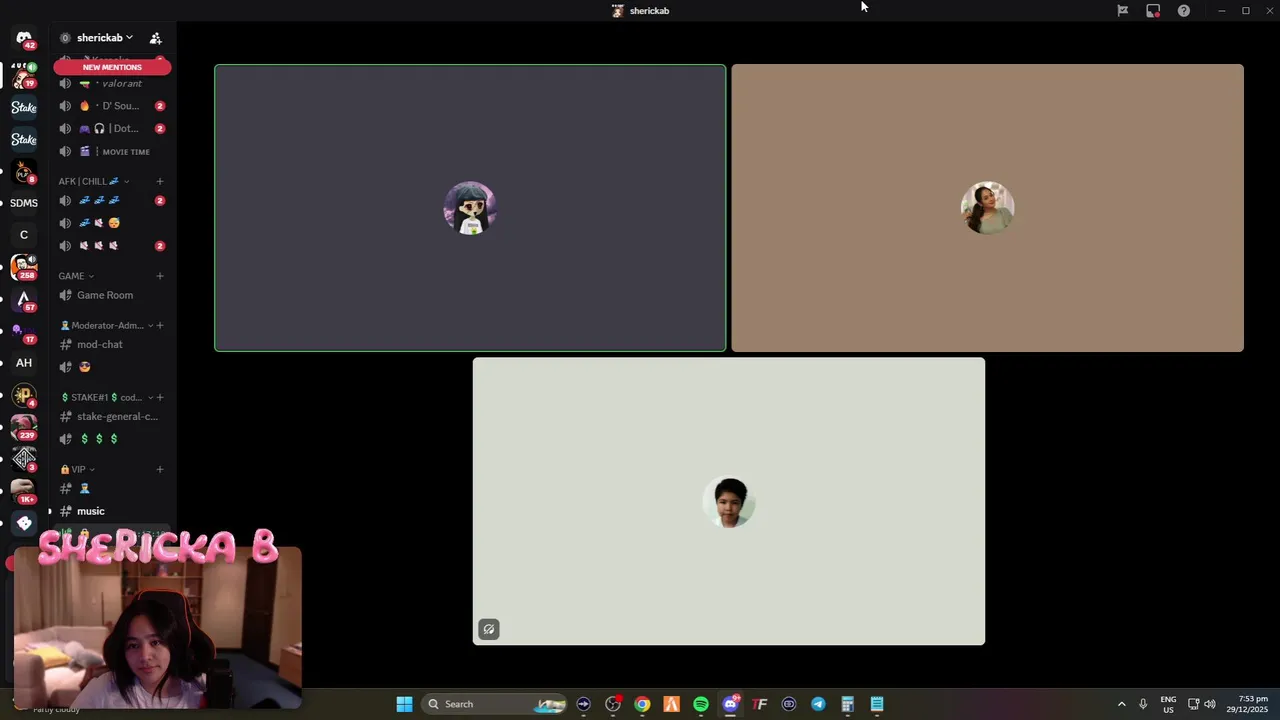Join the | Dot... voice channel

pos(112,128)
